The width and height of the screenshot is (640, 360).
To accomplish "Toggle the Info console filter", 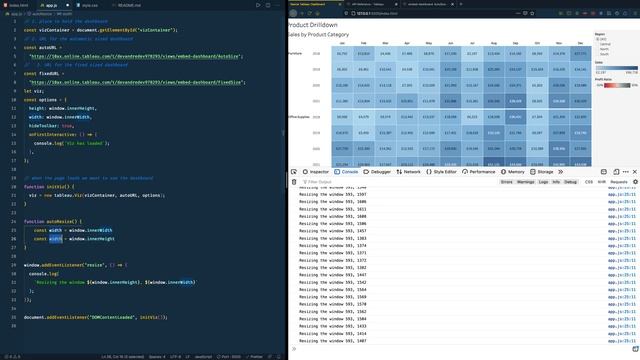I will click(556, 182).
